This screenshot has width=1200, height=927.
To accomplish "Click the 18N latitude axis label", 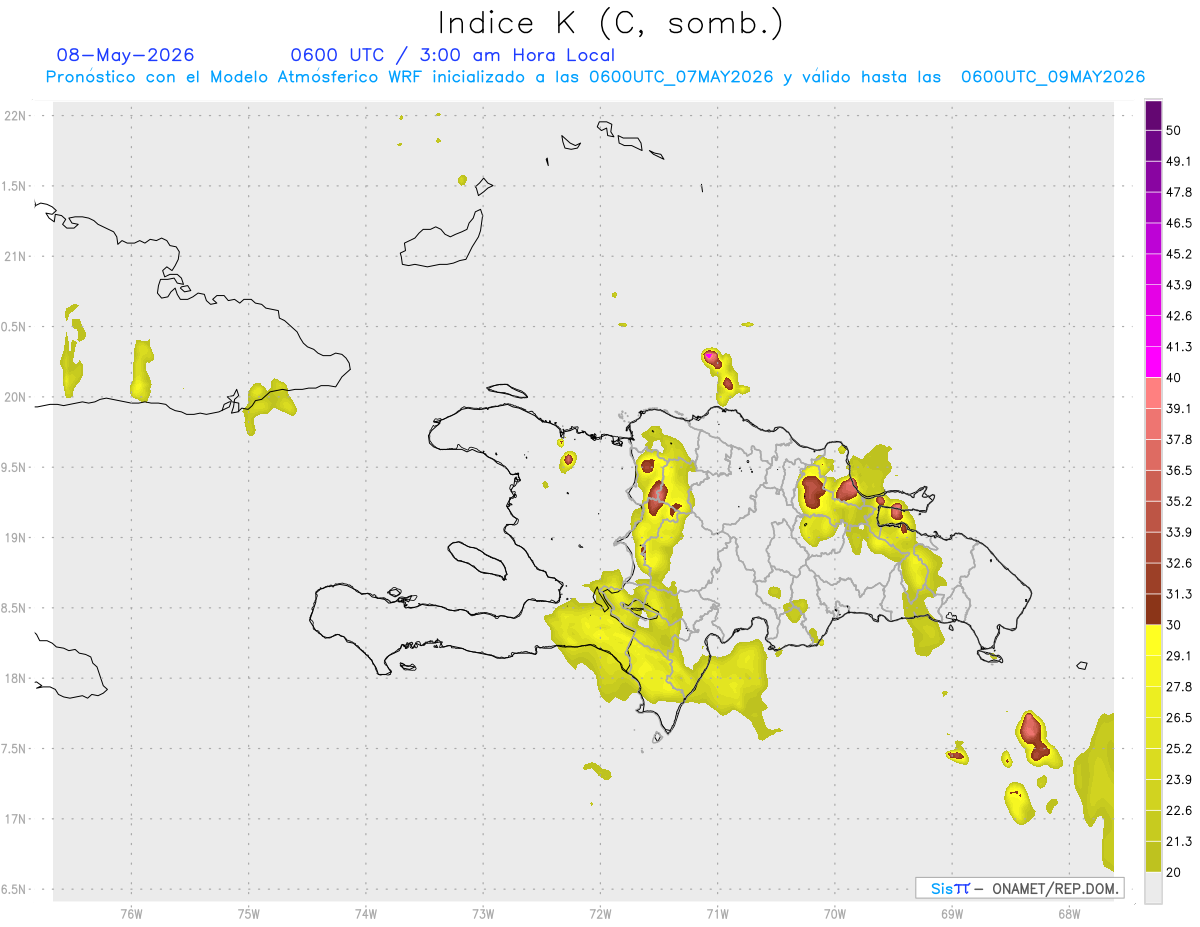I will coord(17,678).
